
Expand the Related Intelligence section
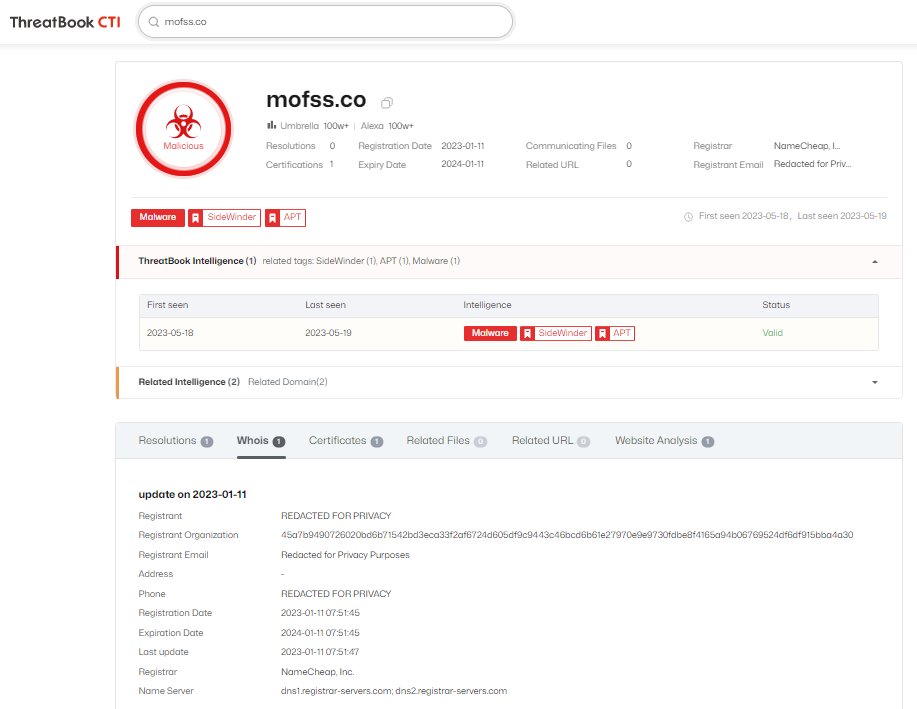(x=875, y=382)
